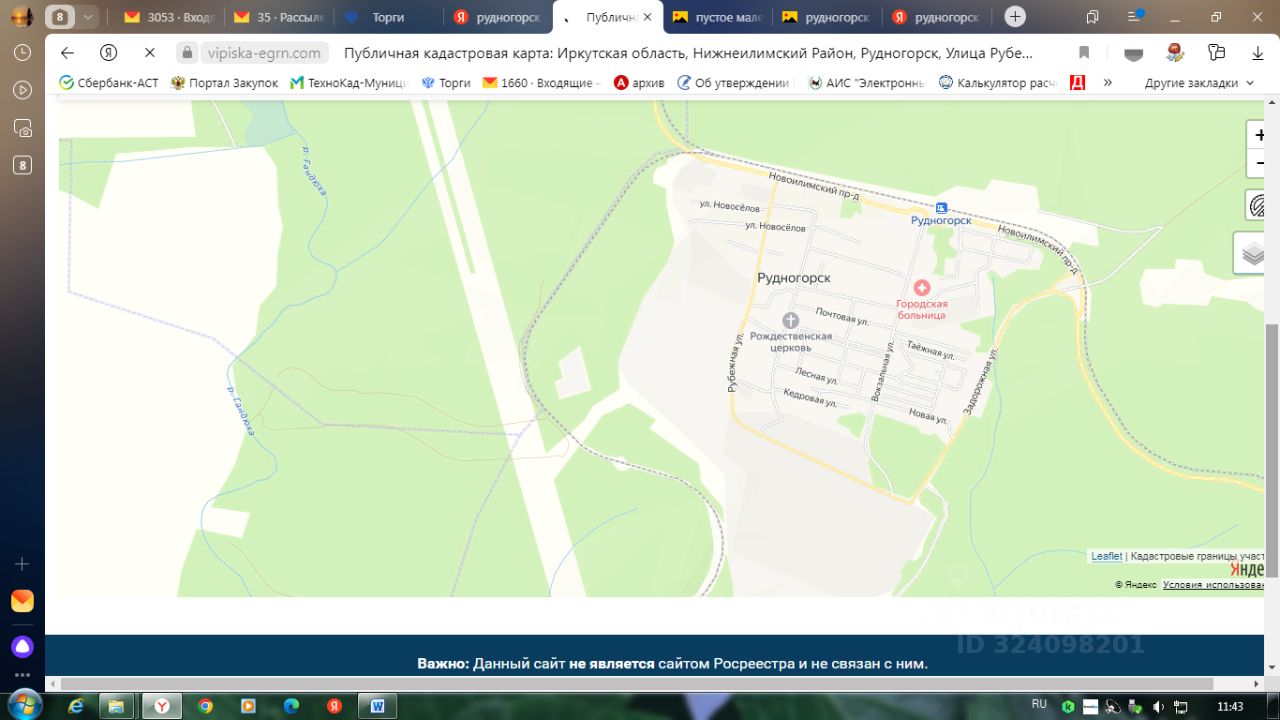
Task: Open Google Chrome from the taskbar
Action: click(205, 706)
